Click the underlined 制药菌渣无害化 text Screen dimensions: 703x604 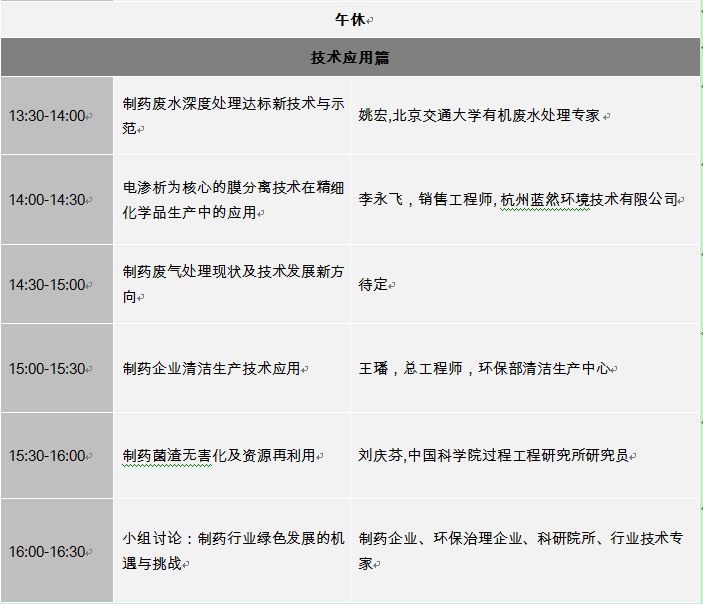167,456
